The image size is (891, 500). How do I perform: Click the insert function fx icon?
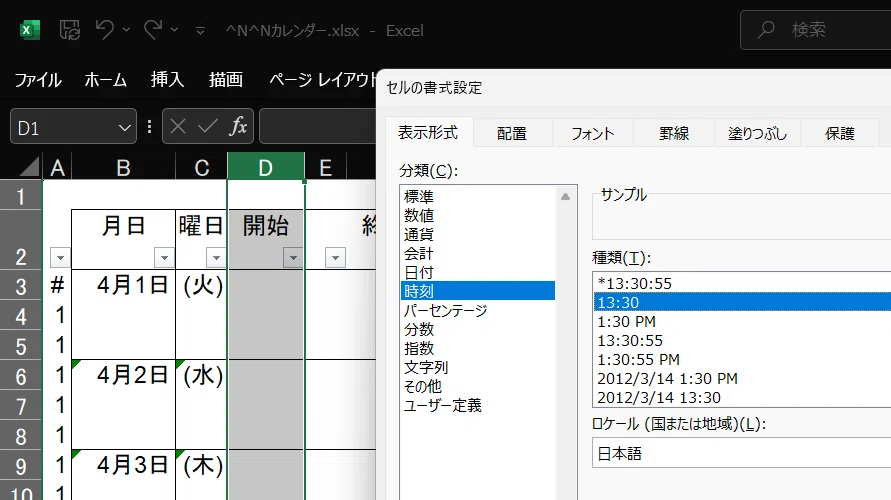click(238, 126)
